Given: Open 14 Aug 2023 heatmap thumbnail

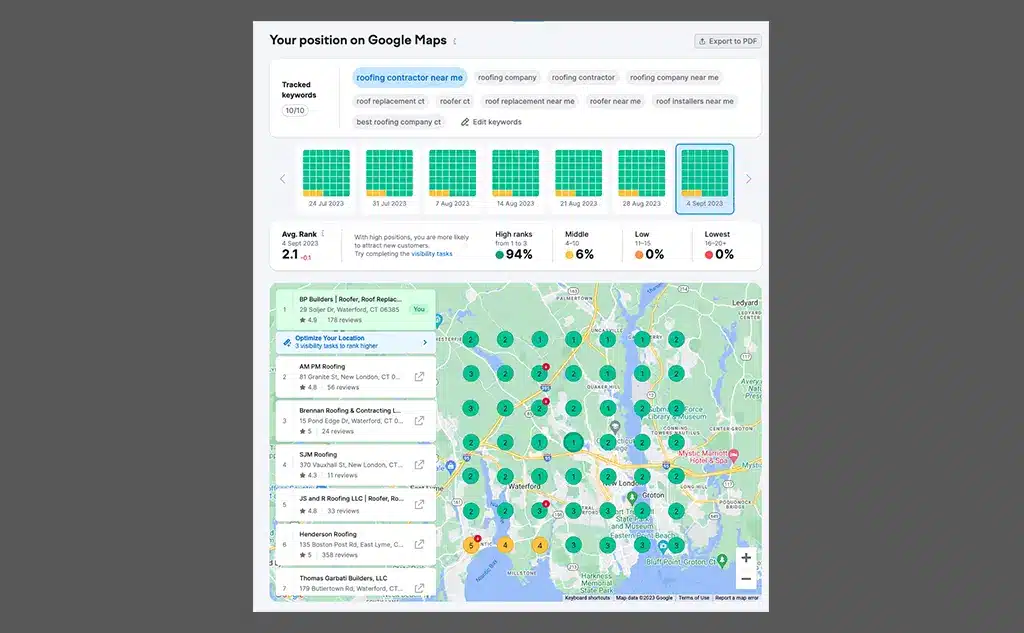Looking at the screenshot, I should pos(515,178).
